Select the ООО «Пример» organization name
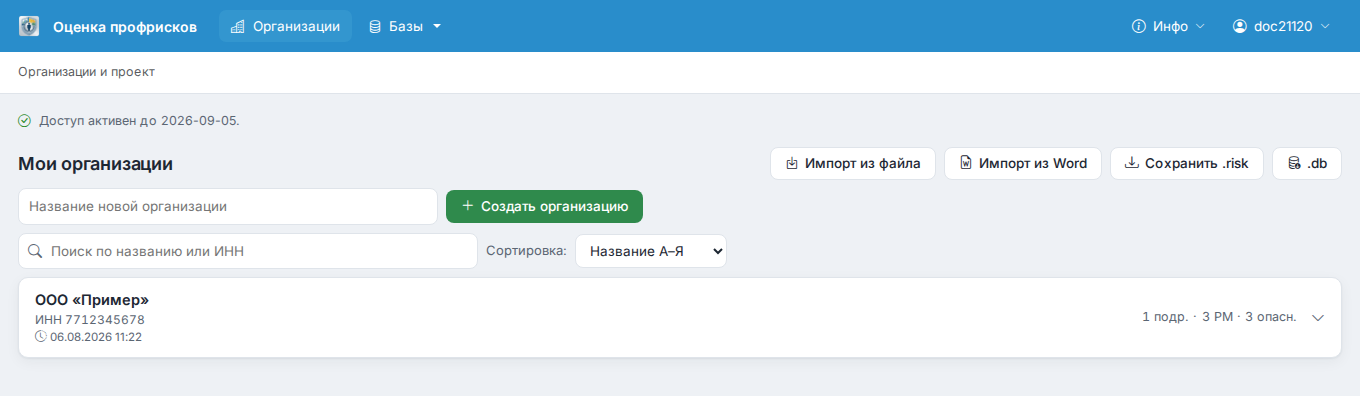 click(x=92, y=300)
